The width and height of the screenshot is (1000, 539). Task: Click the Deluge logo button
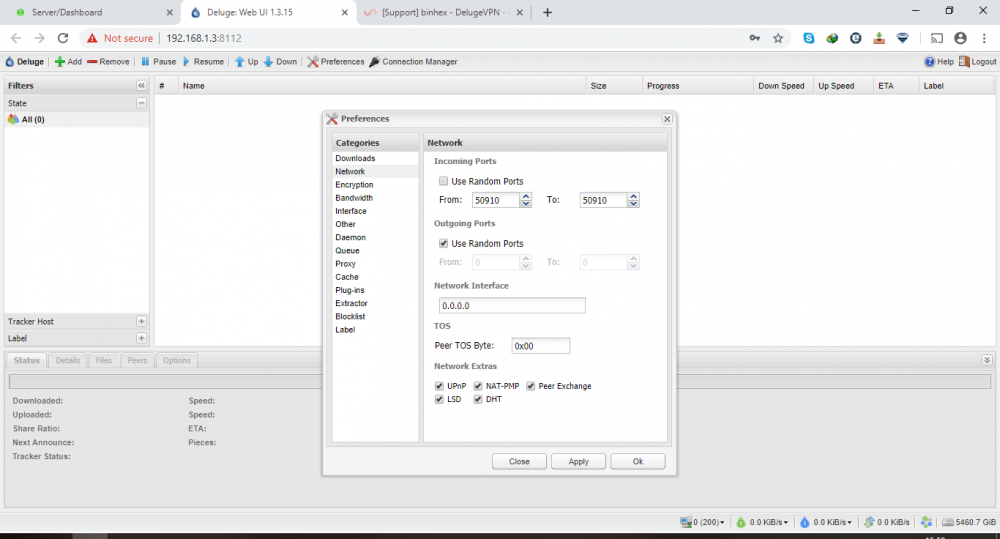[x=25, y=62]
